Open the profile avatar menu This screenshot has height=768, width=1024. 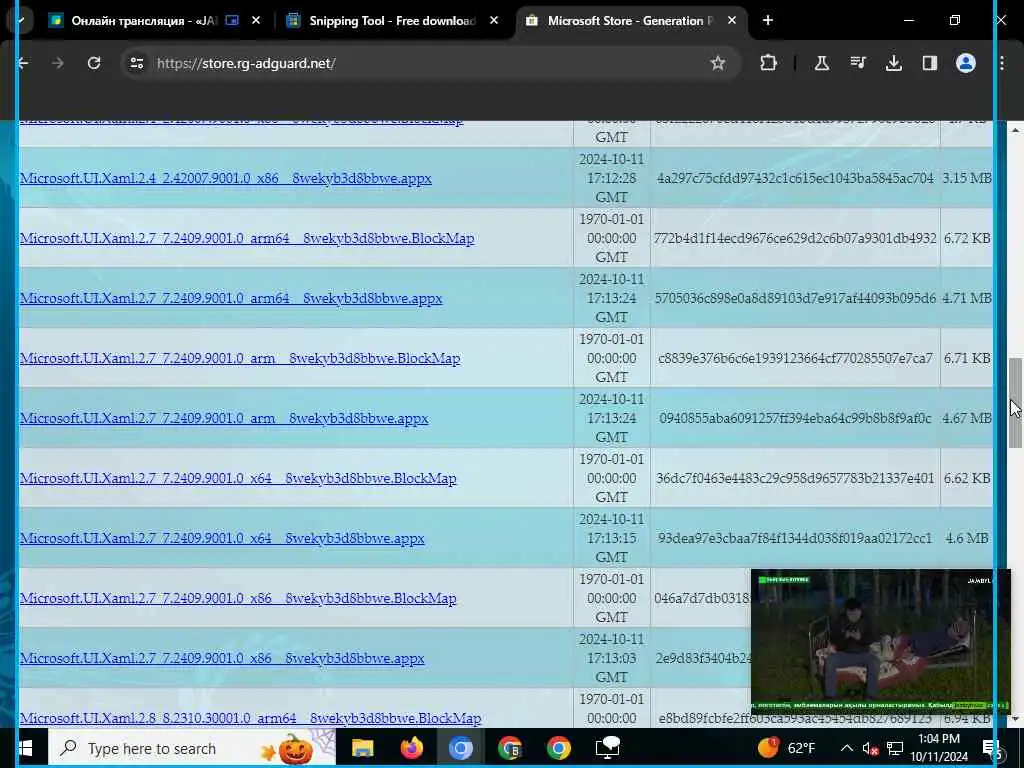(965, 63)
